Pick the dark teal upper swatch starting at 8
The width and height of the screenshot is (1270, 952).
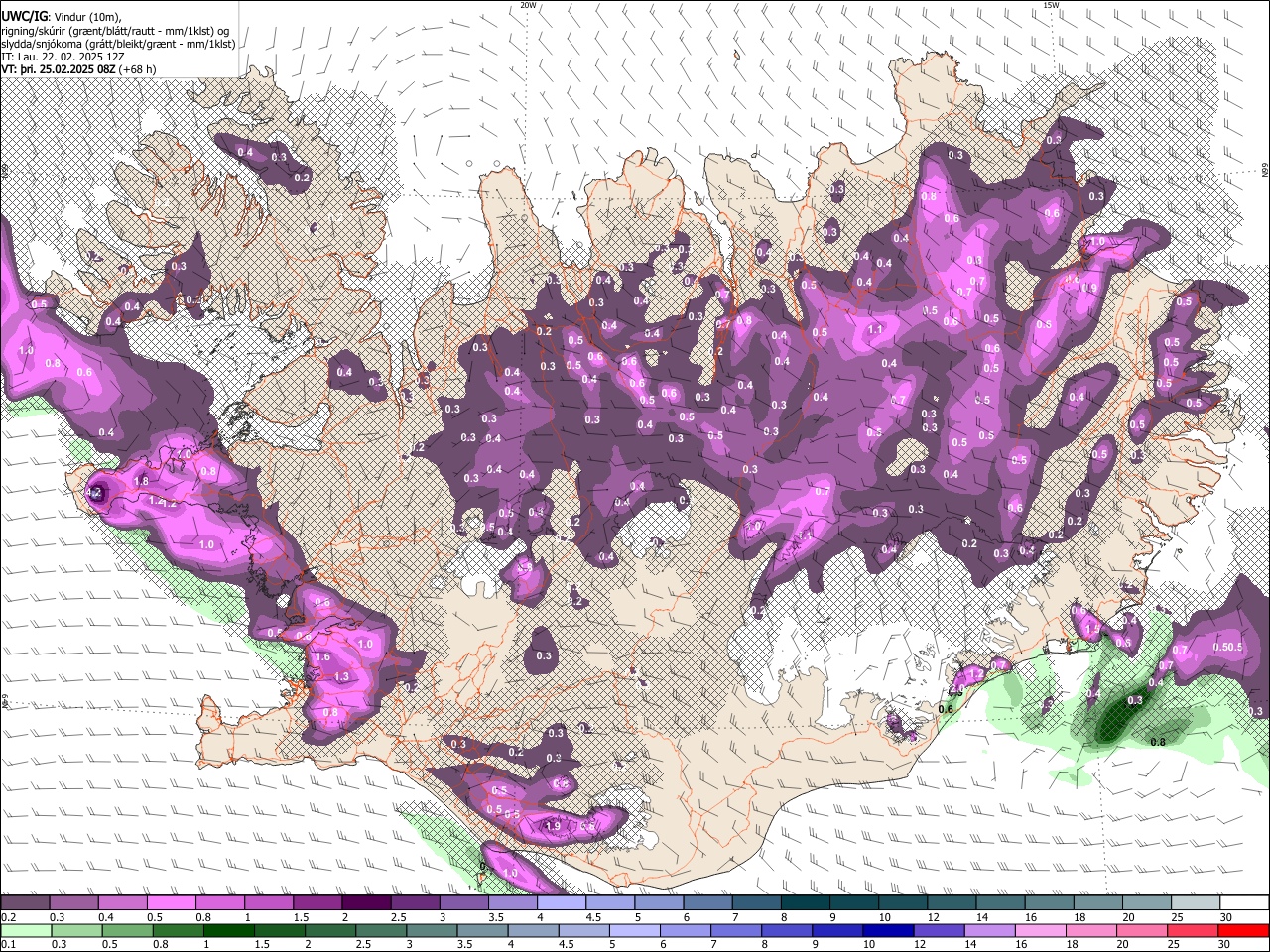(806, 903)
